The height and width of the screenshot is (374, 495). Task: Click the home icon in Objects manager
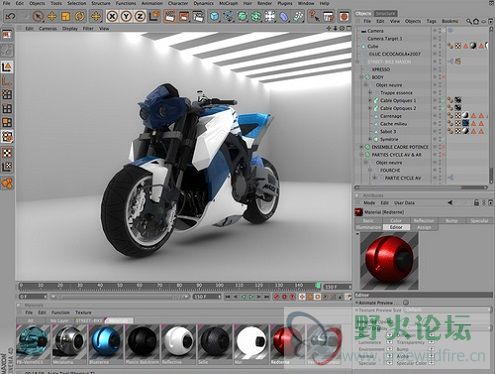476,21
